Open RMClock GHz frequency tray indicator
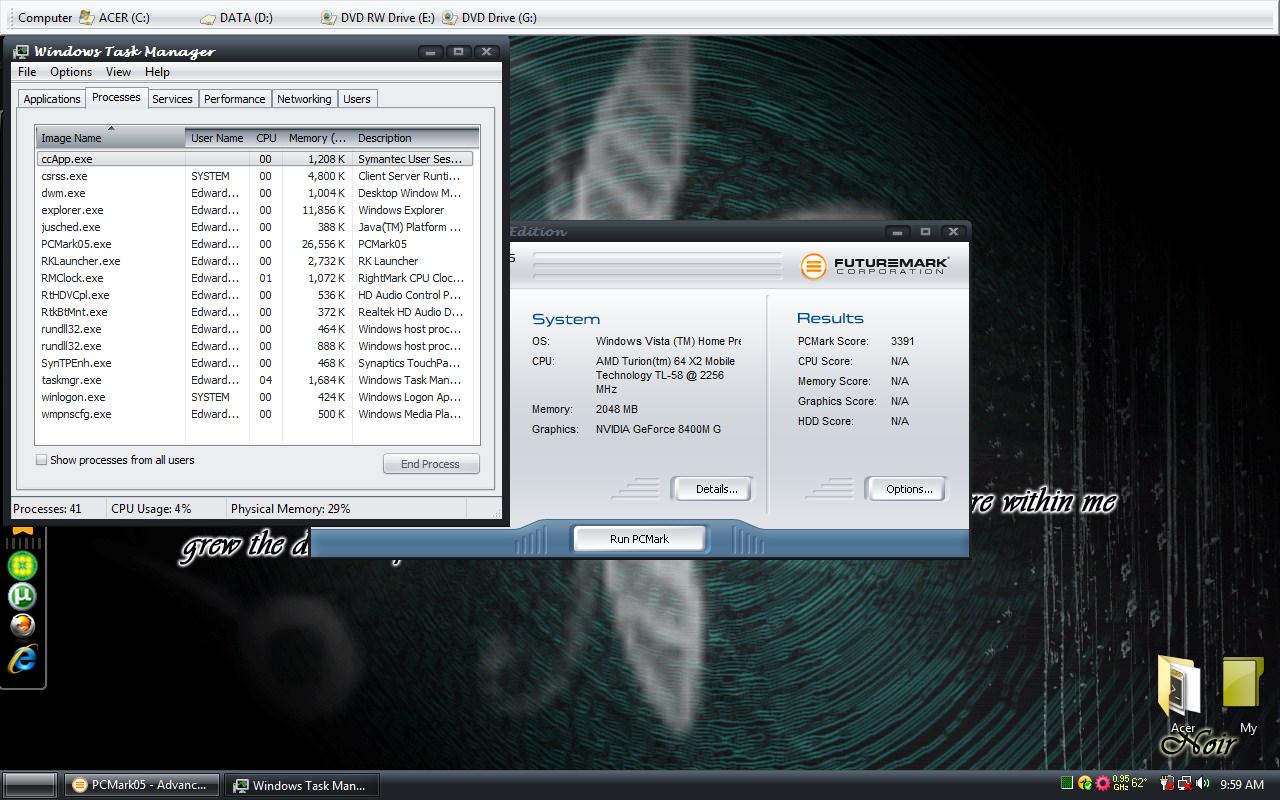Image resolution: width=1280 pixels, height=800 pixels. point(1121,783)
